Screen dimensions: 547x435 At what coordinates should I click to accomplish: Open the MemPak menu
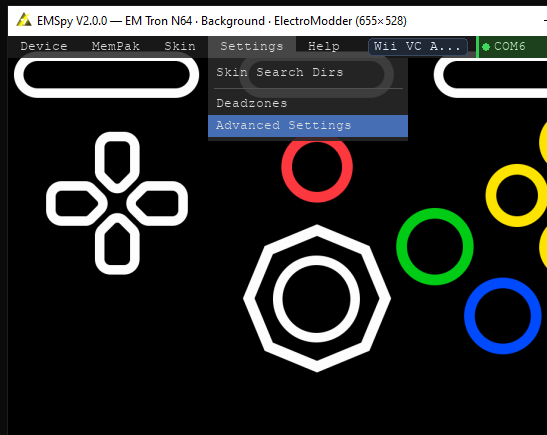pyautogui.click(x=115, y=46)
